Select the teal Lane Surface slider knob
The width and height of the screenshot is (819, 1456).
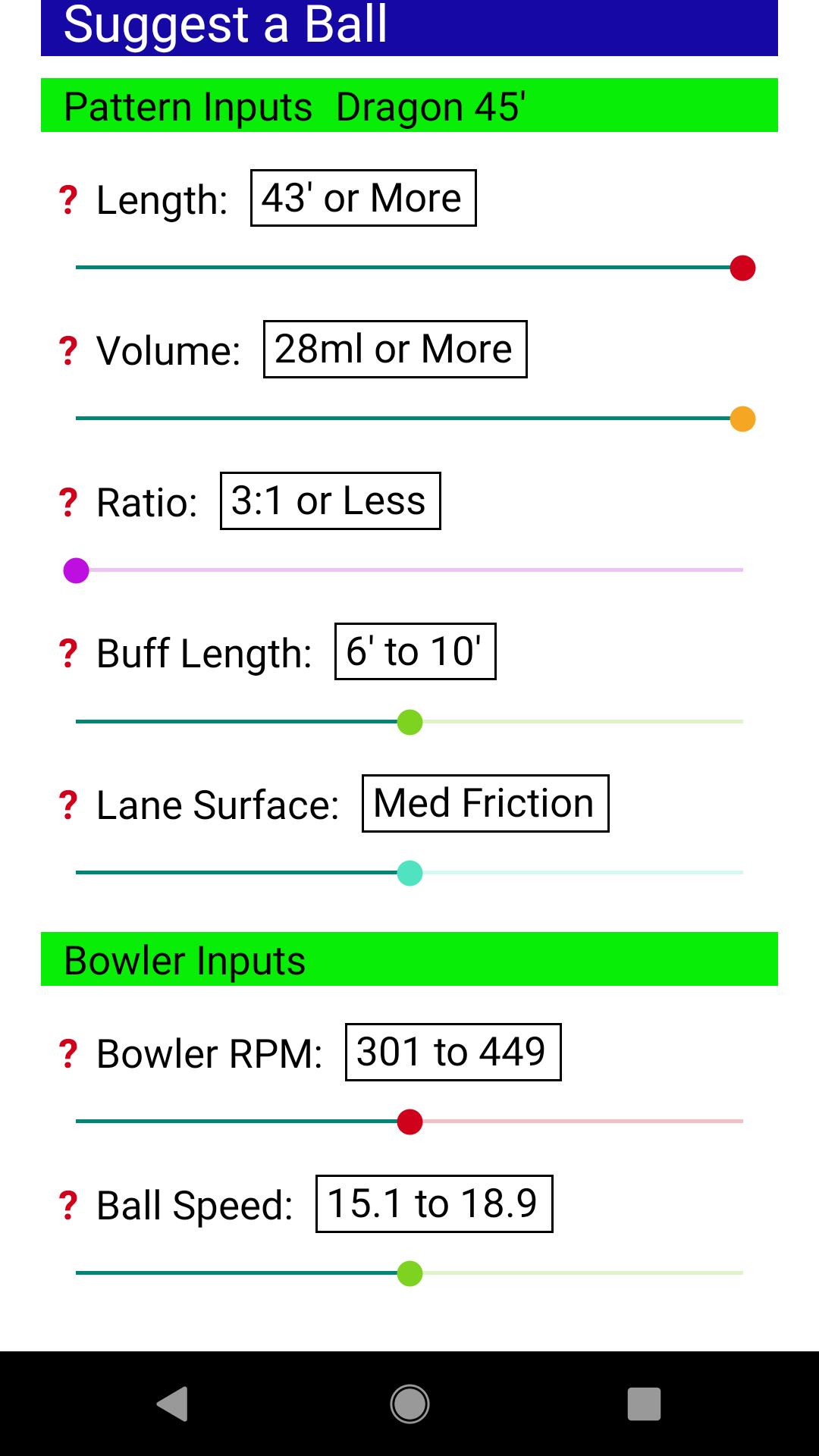point(409,873)
